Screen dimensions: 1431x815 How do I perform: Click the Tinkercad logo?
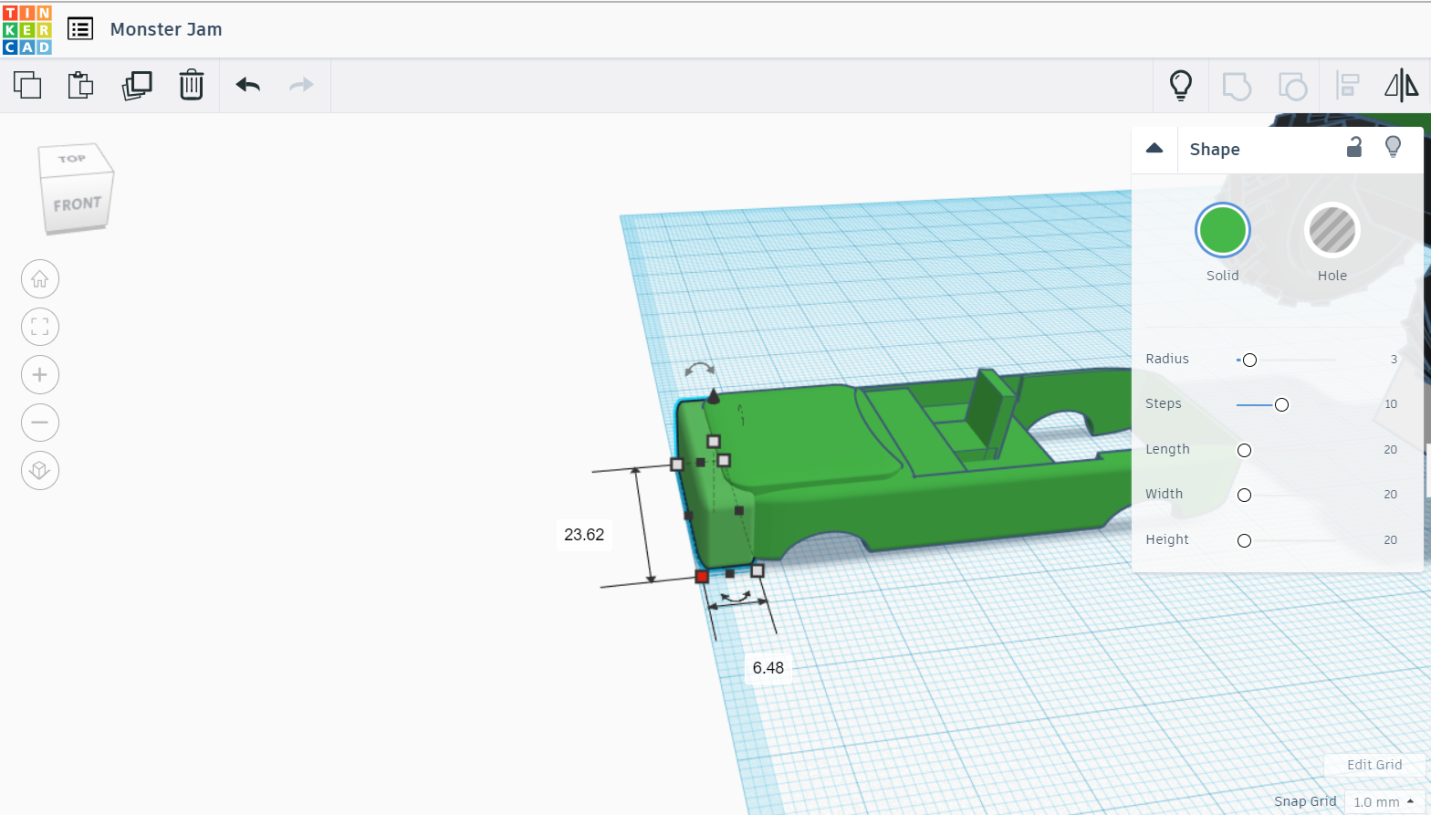point(27,28)
